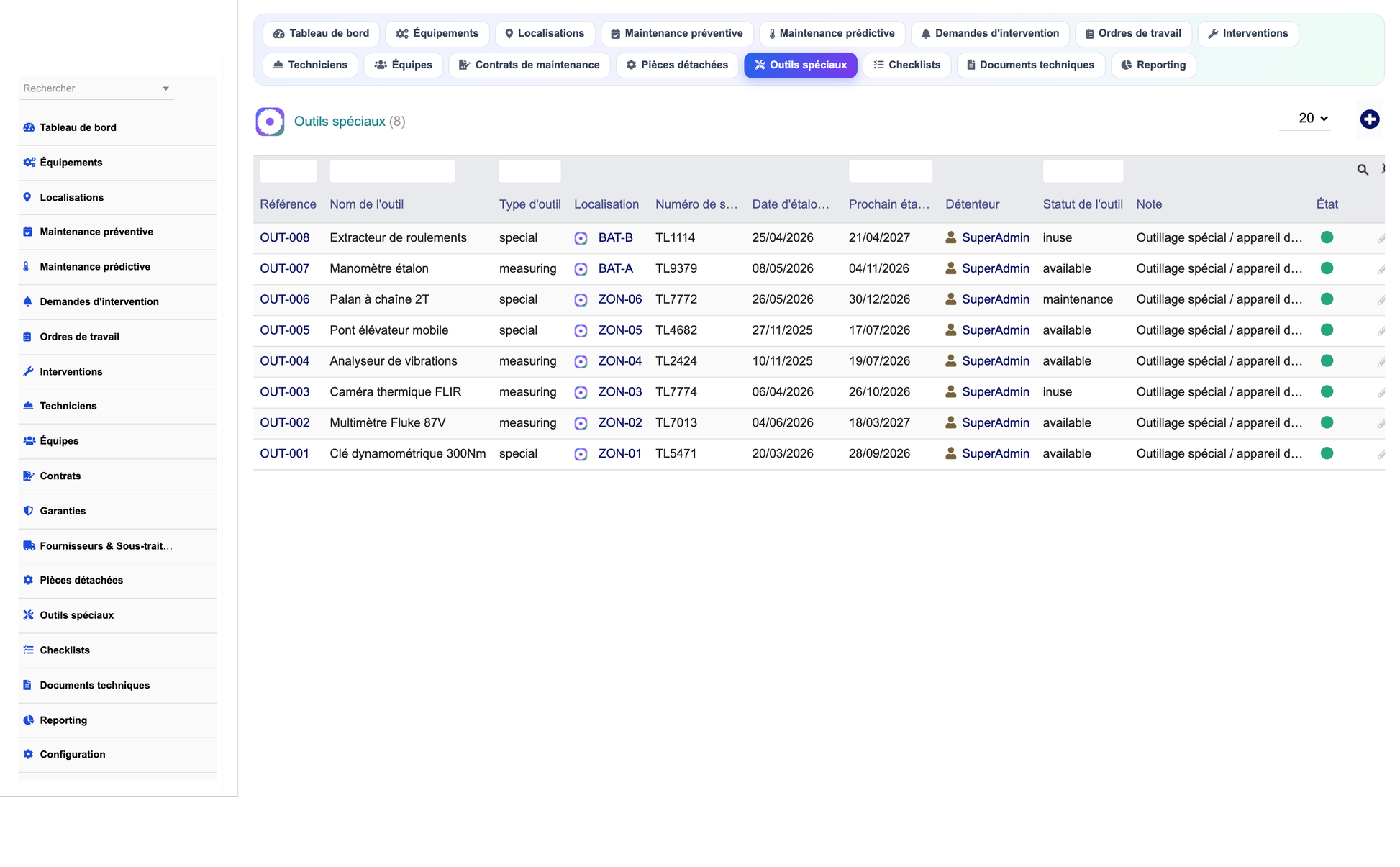
Task: Follow the ZON-04 location link
Action: pos(619,361)
